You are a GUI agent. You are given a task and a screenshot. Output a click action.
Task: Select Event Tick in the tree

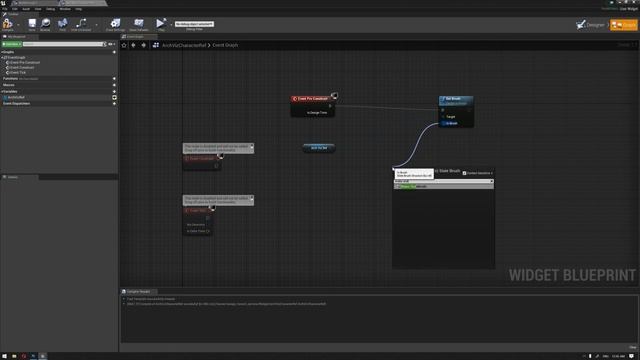pyautogui.click(x=16, y=72)
